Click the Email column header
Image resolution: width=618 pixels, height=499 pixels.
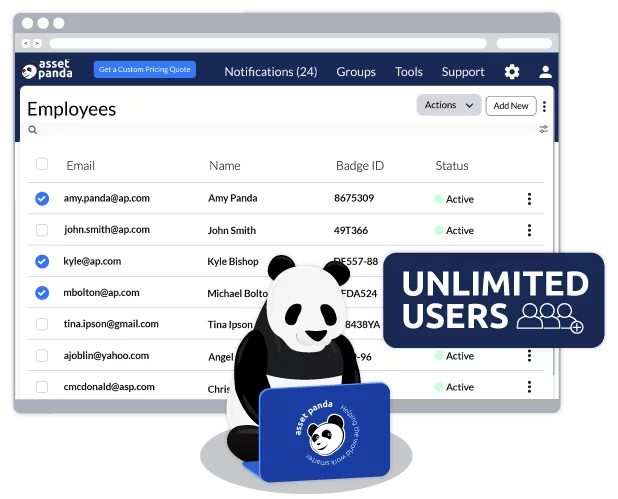tap(80, 166)
